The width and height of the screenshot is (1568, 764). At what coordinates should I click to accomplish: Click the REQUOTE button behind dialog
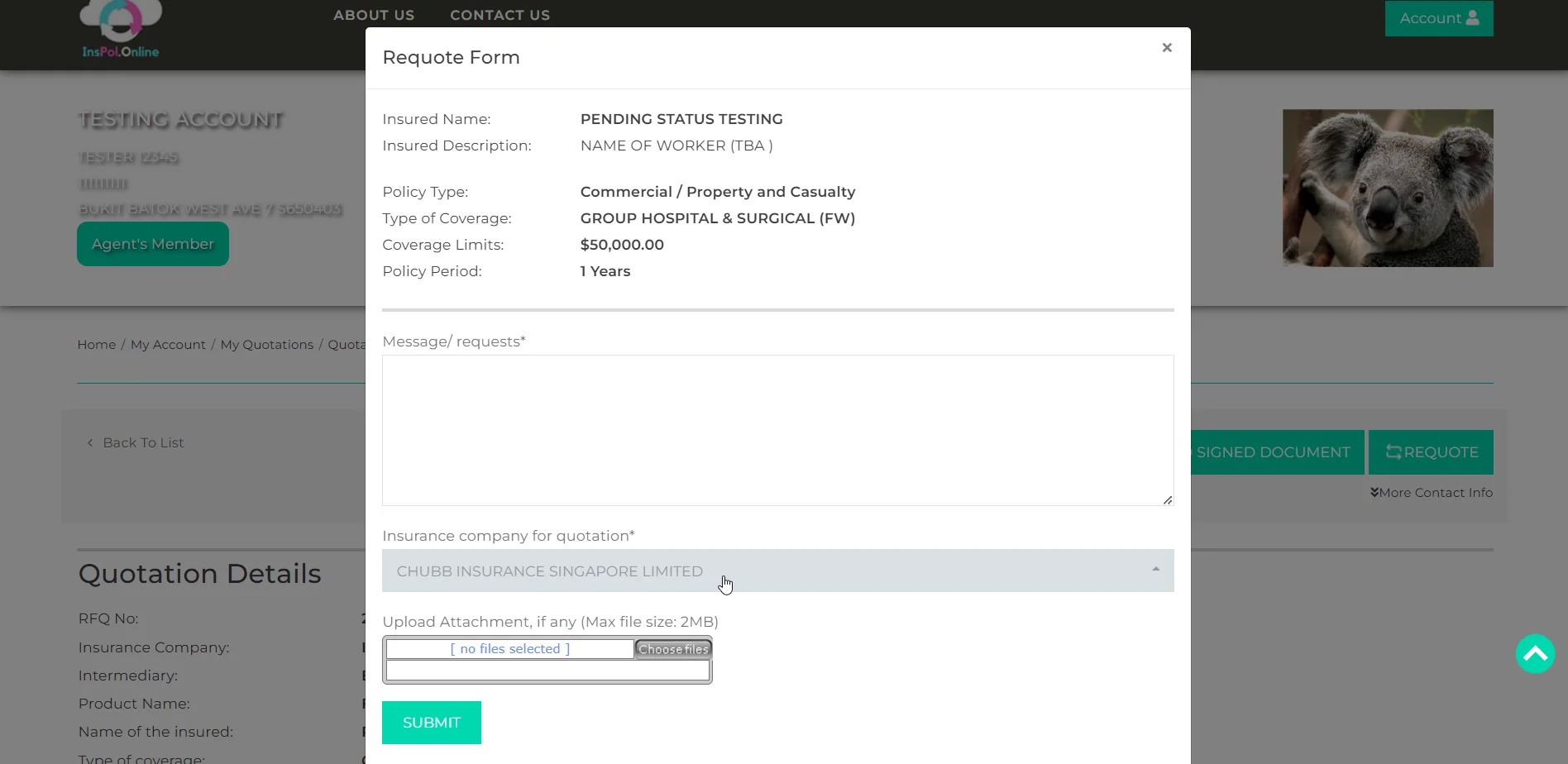[1431, 452]
